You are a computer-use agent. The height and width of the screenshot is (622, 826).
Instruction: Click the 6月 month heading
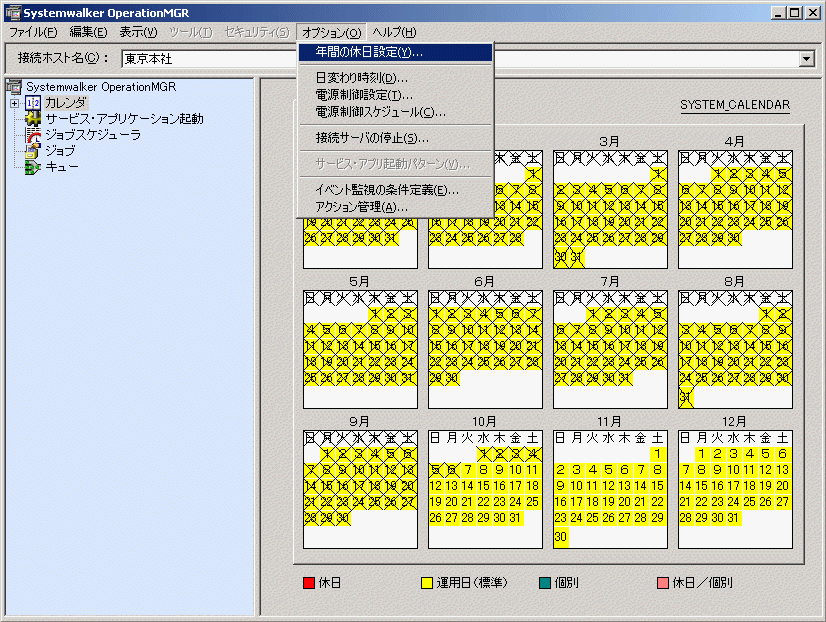[x=484, y=282]
